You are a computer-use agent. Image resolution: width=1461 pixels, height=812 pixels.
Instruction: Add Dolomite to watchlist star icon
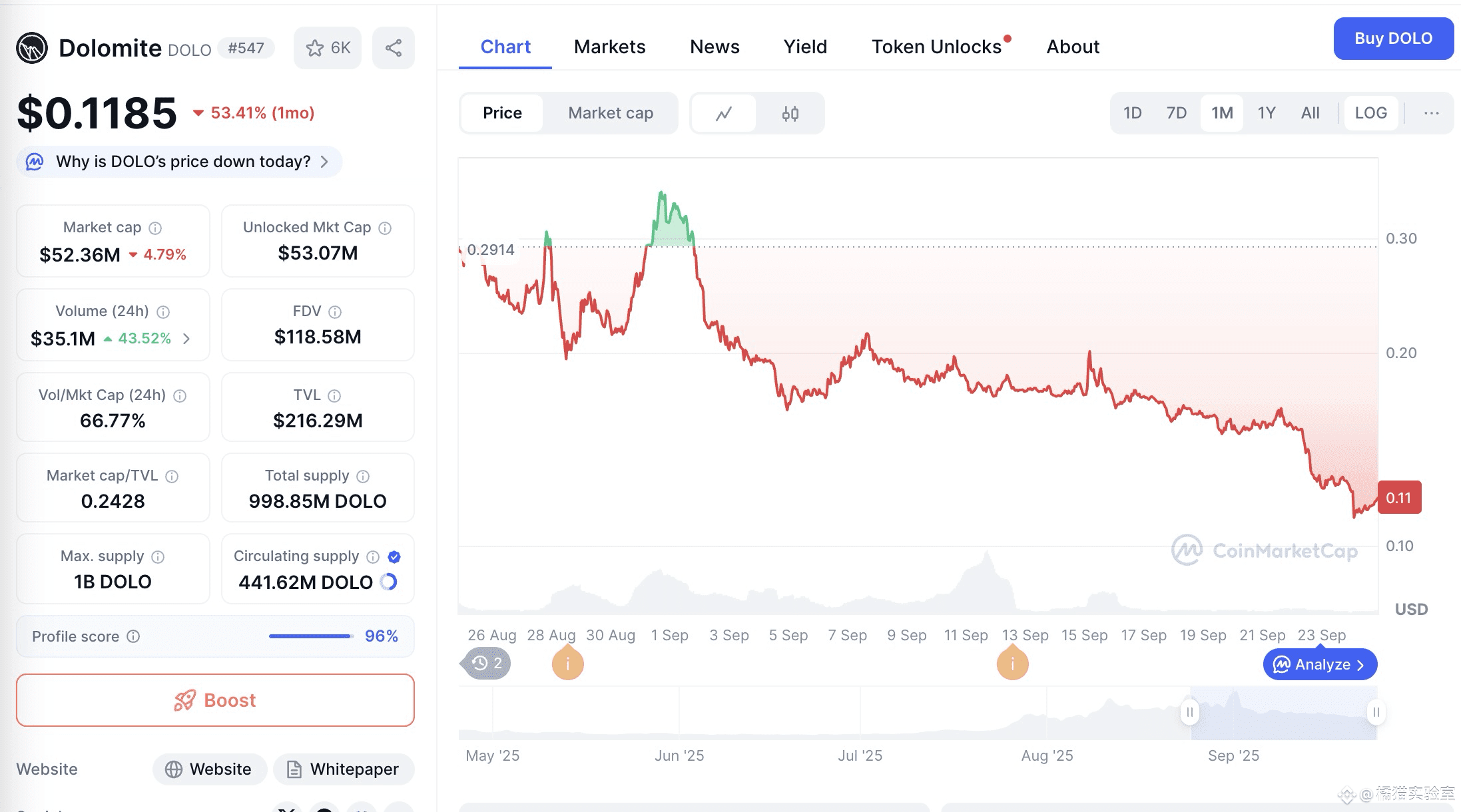(x=315, y=48)
